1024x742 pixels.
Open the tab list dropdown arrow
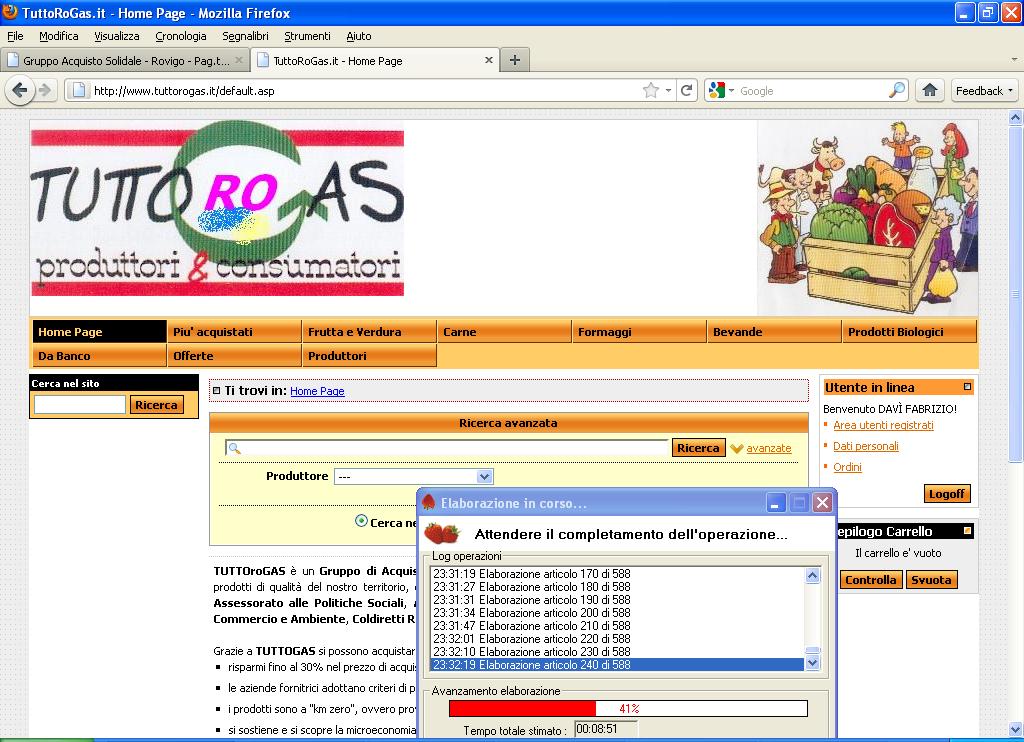click(x=1014, y=59)
